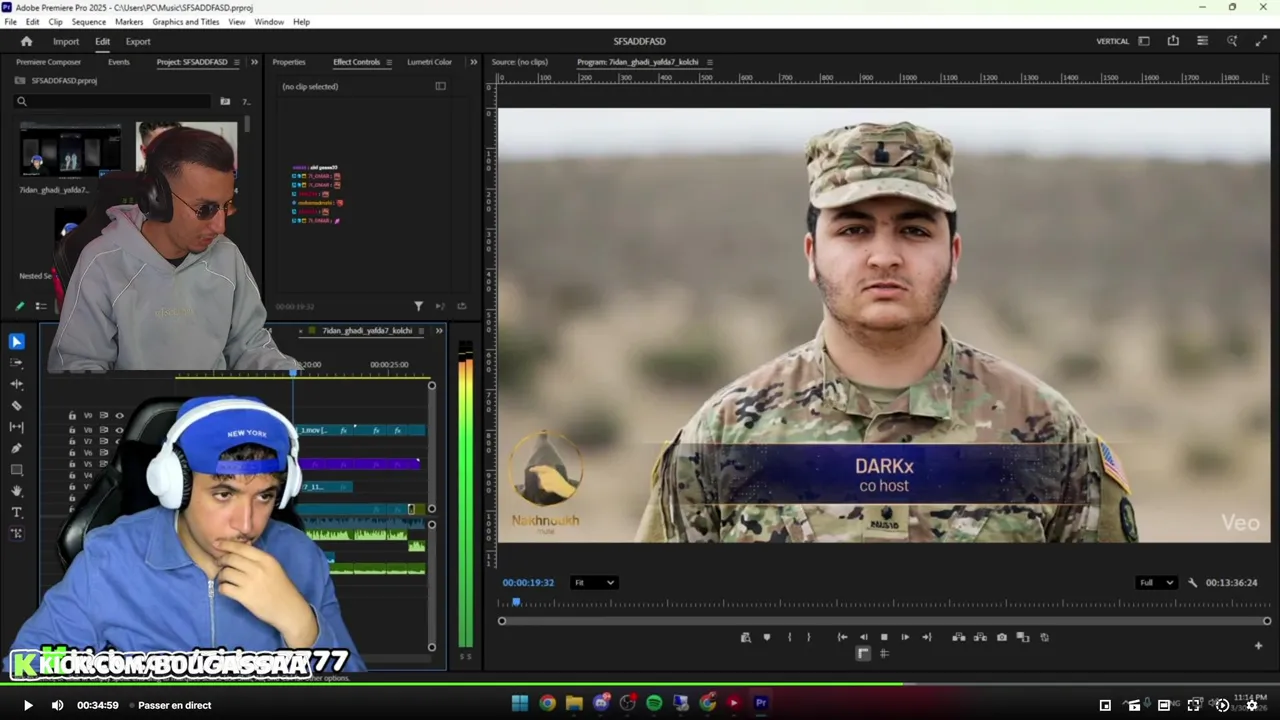Click the Program Monitor zoom scroll bar
Image resolution: width=1280 pixels, height=720 pixels.
[884, 621]
